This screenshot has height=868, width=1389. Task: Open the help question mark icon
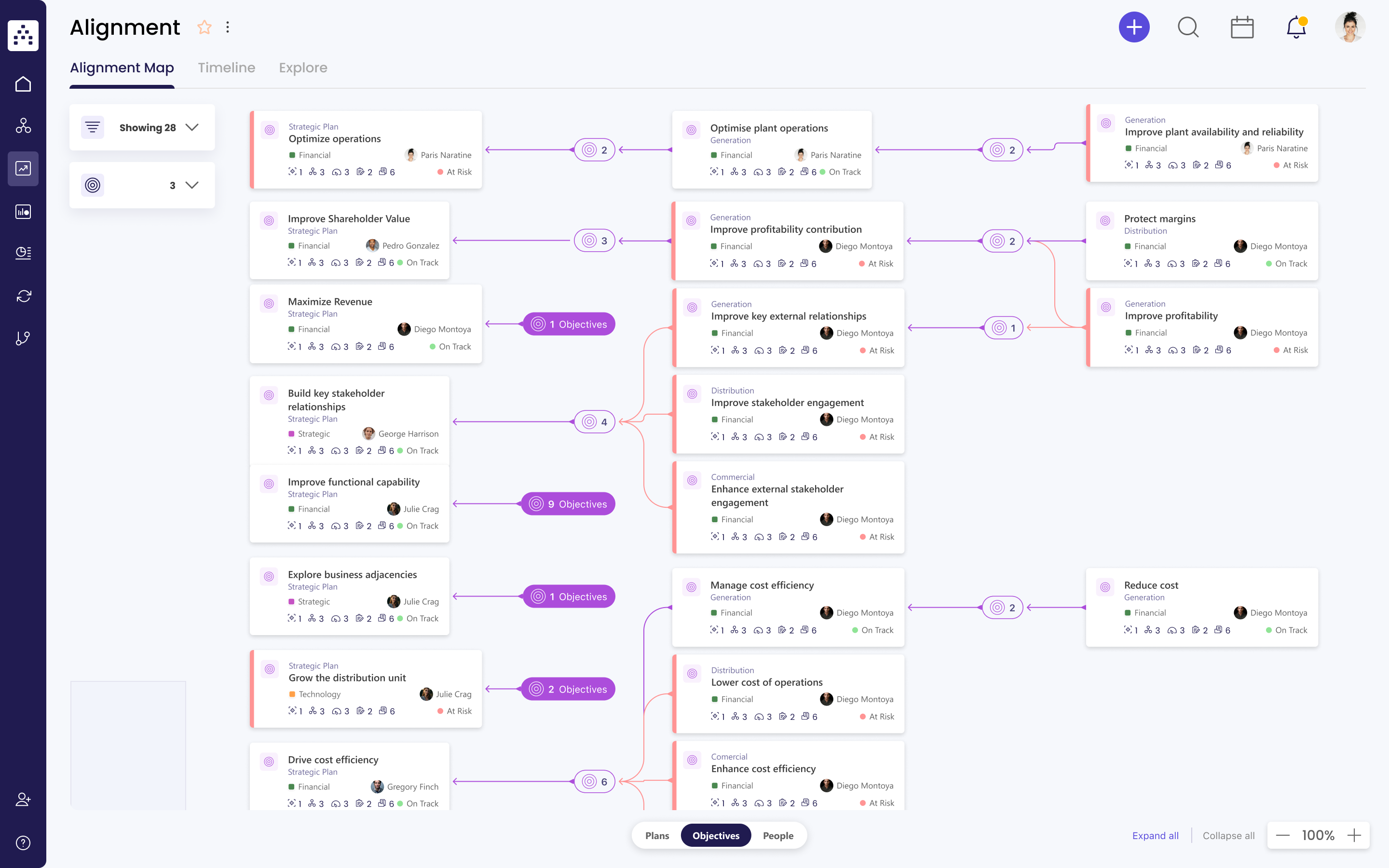[x=23, y=842]
